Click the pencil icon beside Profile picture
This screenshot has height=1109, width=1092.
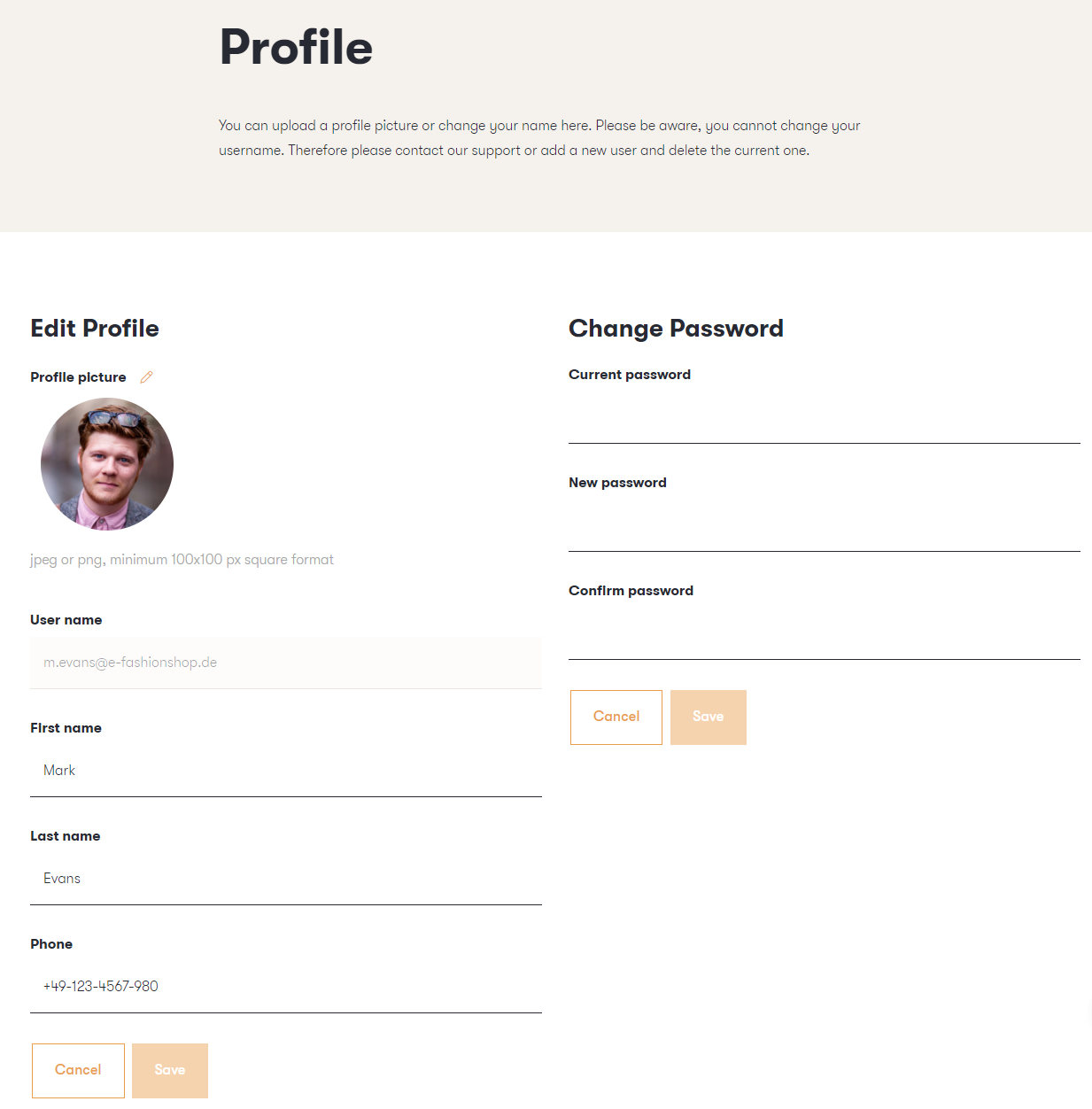point(147,377)
